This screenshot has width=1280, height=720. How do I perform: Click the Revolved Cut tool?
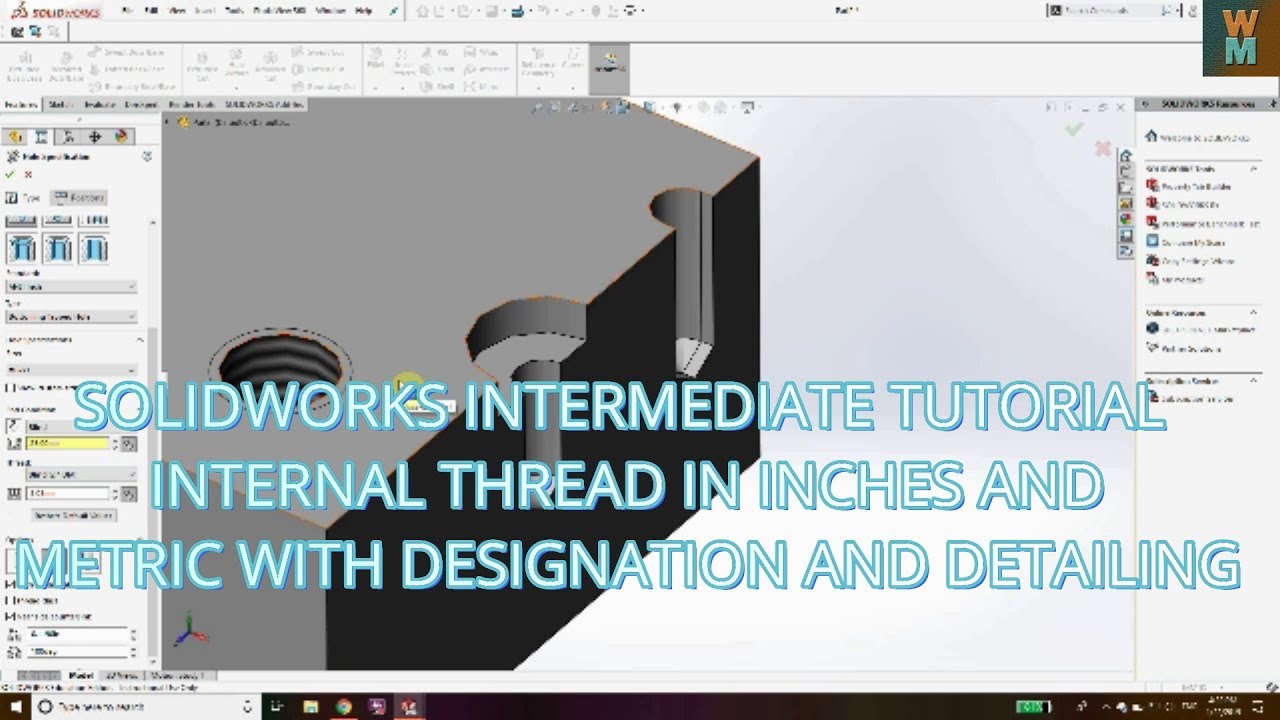pyautogui.click(x=271, y=68)
